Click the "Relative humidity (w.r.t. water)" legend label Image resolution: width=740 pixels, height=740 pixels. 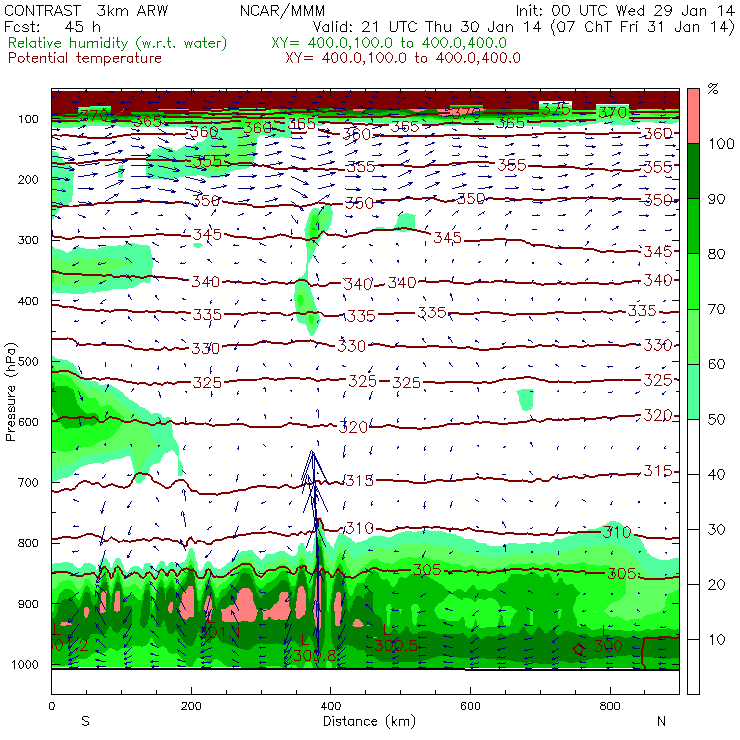tap(118, 43)
